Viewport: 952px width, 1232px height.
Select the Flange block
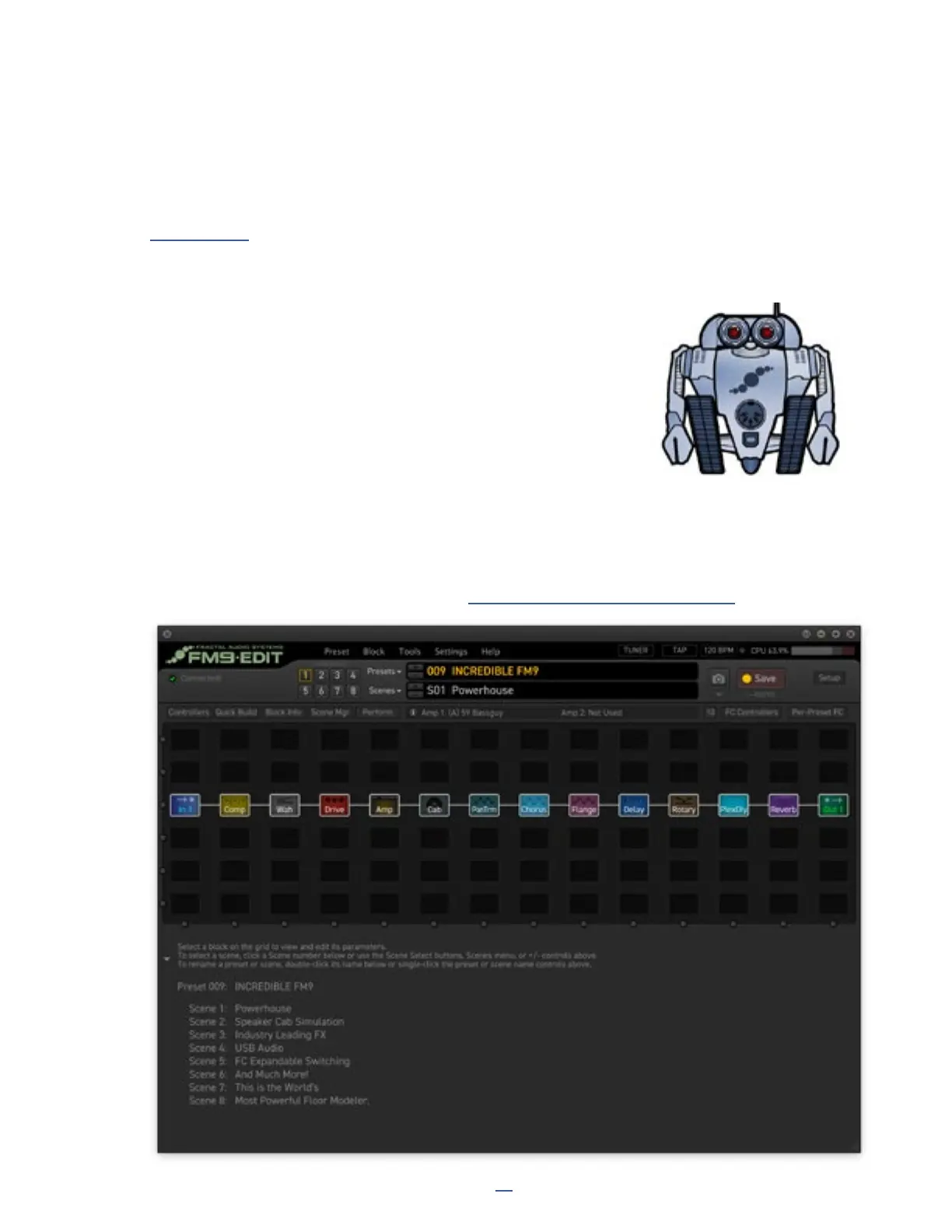583,805
